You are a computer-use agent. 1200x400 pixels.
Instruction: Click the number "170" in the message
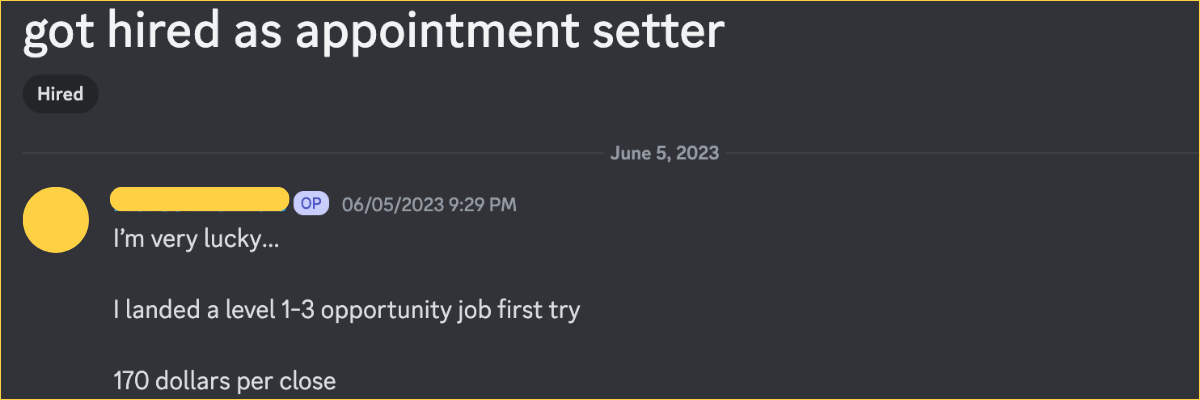130,380
